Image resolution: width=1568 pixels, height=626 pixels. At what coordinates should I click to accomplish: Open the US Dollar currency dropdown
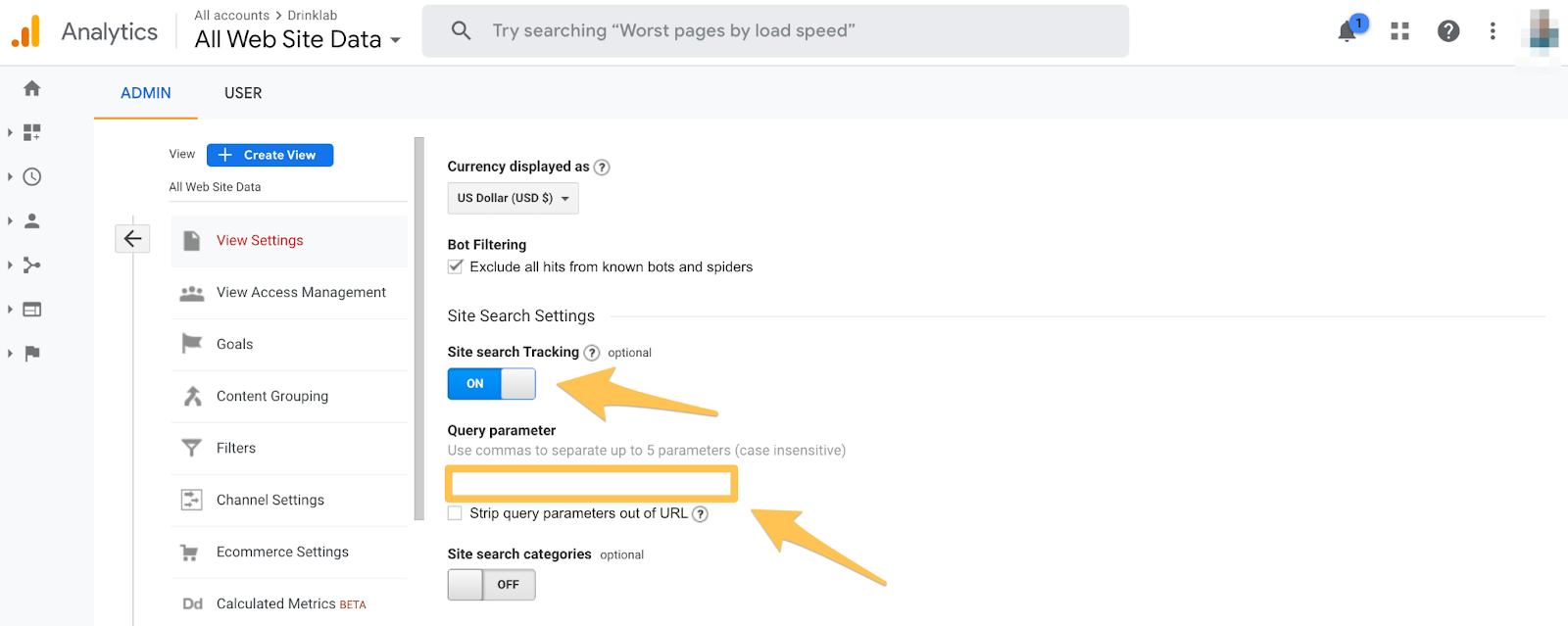coord(513,198)
